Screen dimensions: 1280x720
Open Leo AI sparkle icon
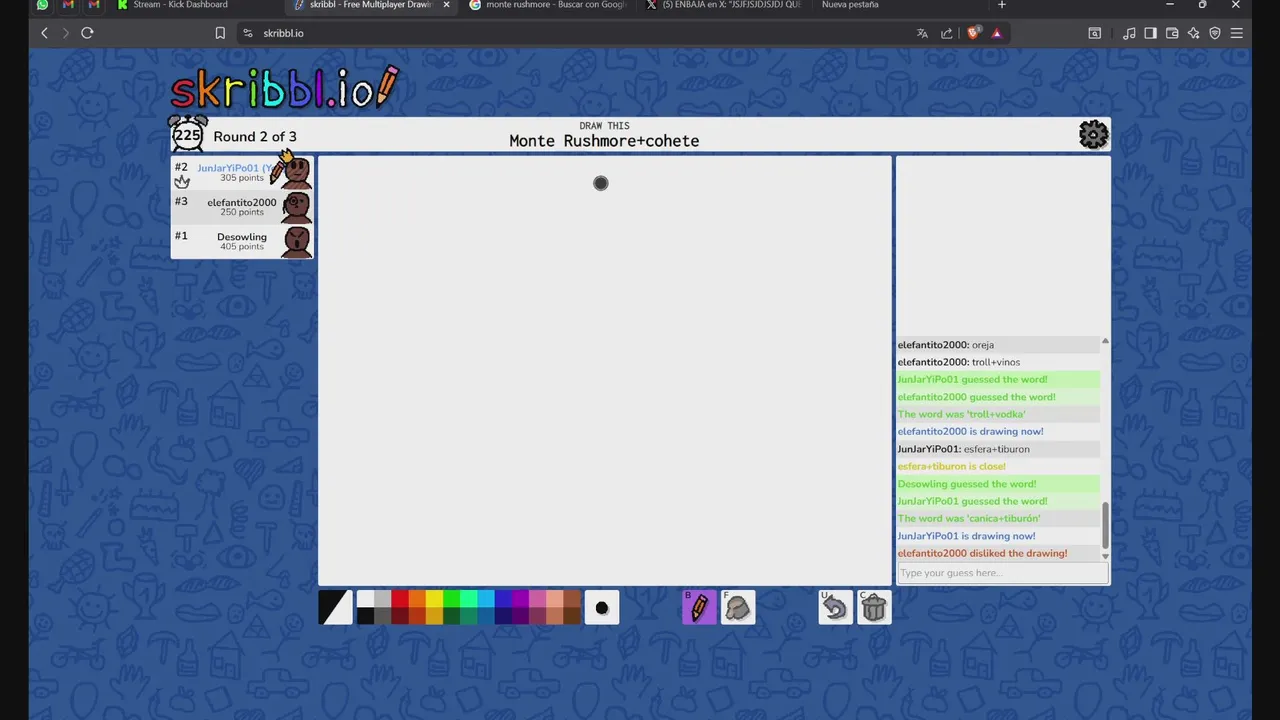click(x=1193, y=33)
